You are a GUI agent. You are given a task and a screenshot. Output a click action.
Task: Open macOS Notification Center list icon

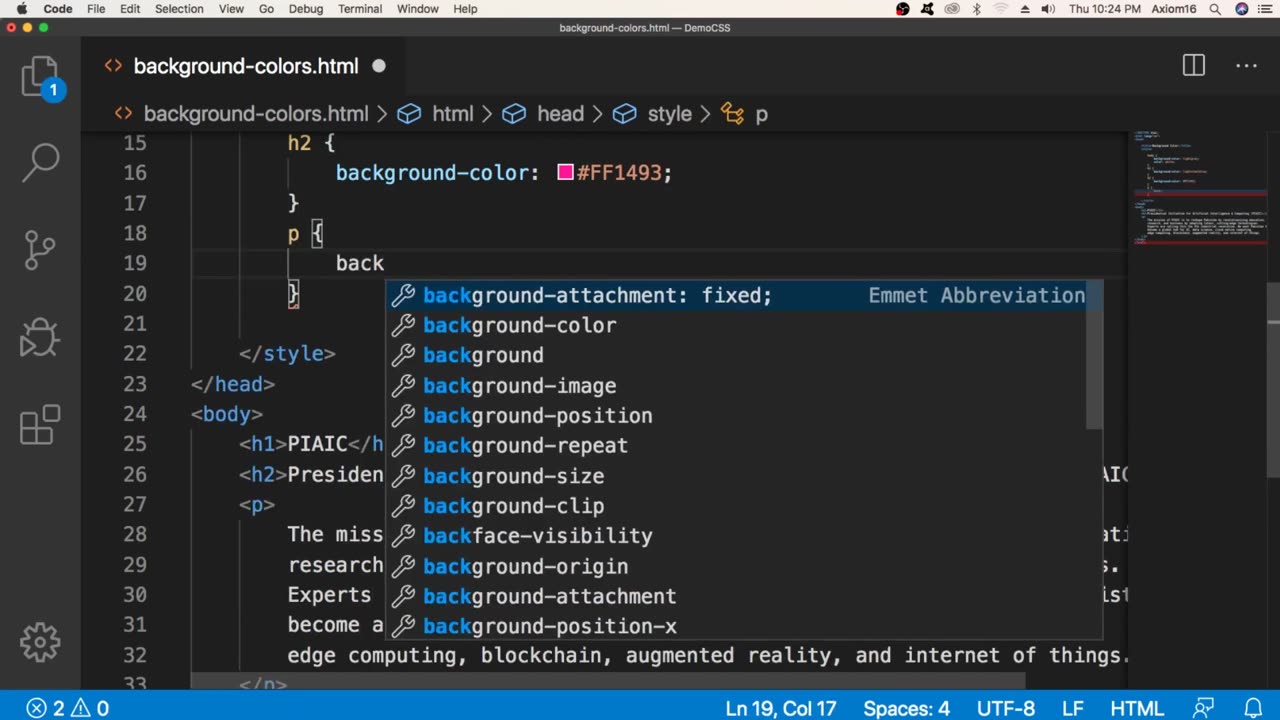(x=1265, y=9)
